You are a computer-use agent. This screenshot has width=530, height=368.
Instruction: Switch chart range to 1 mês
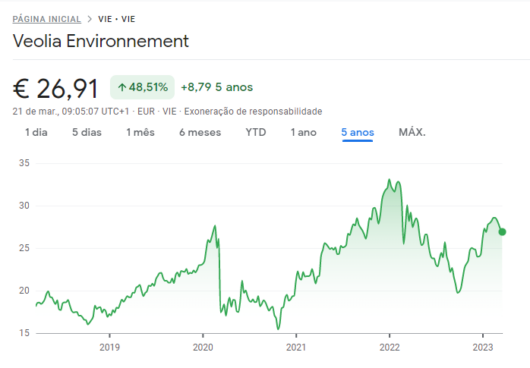(140, 132)
